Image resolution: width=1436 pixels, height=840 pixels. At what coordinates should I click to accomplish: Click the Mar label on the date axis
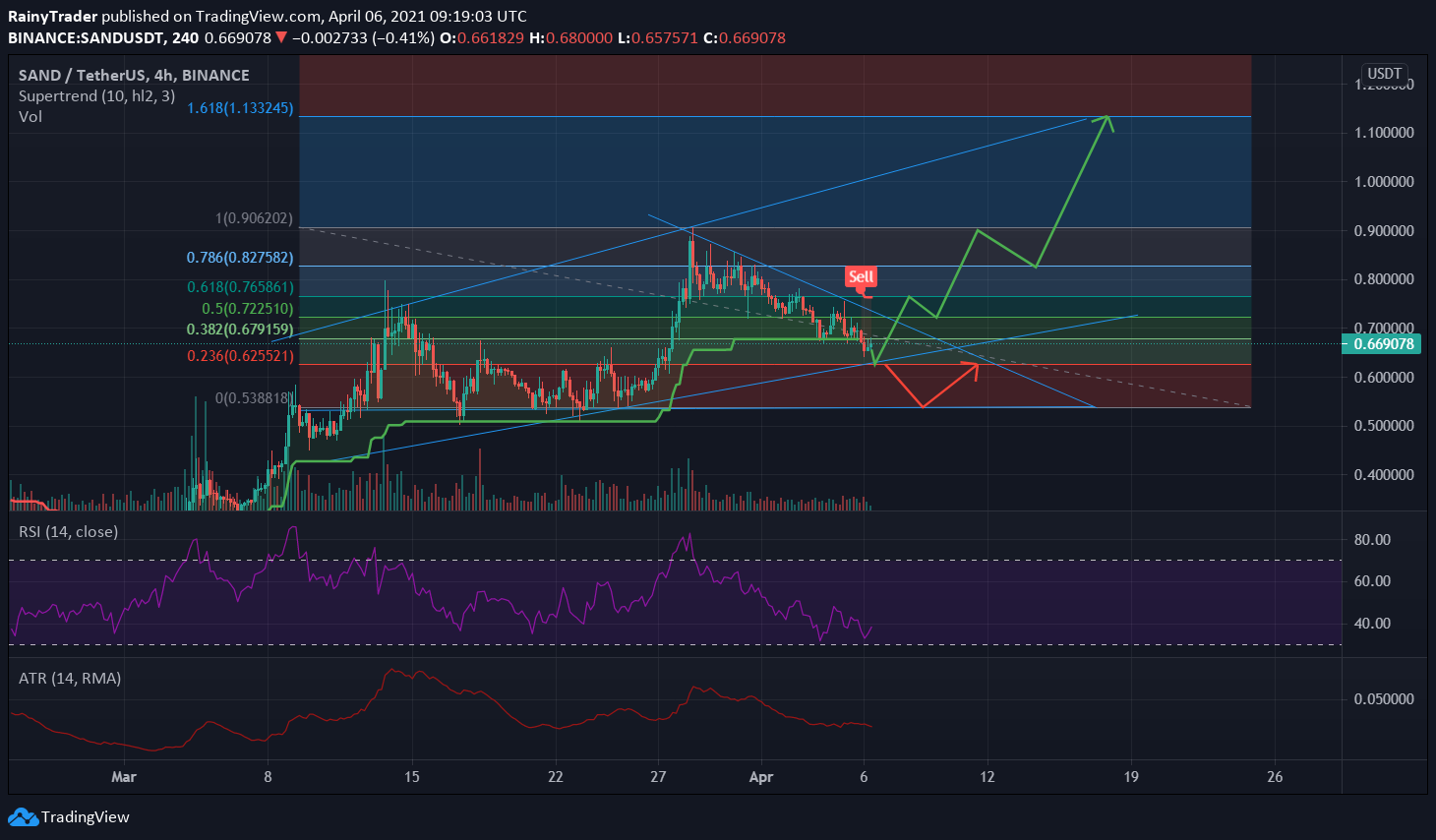[124, 777]
